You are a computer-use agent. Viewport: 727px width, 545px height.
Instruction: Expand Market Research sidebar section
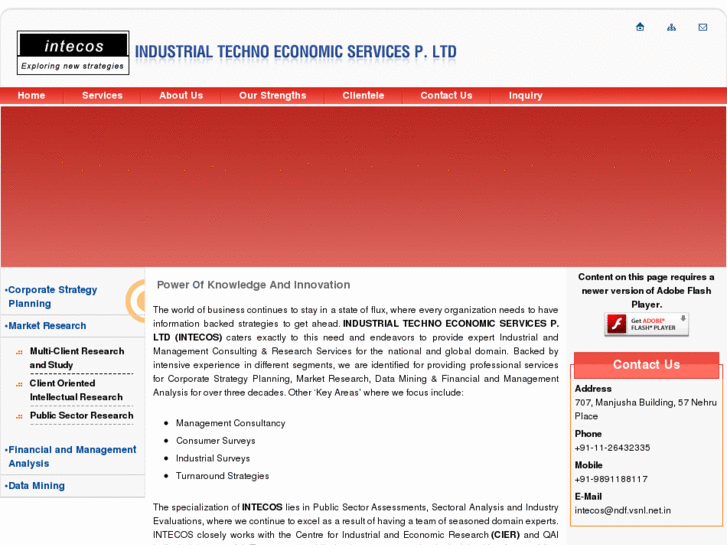point(45,326)
